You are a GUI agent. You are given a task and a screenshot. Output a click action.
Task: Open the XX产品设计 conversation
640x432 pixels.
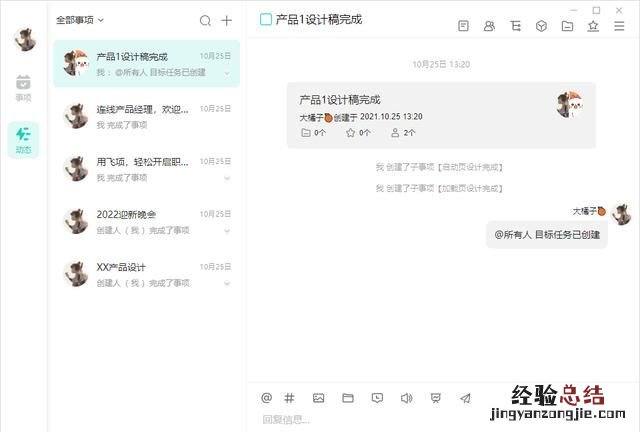146,274
